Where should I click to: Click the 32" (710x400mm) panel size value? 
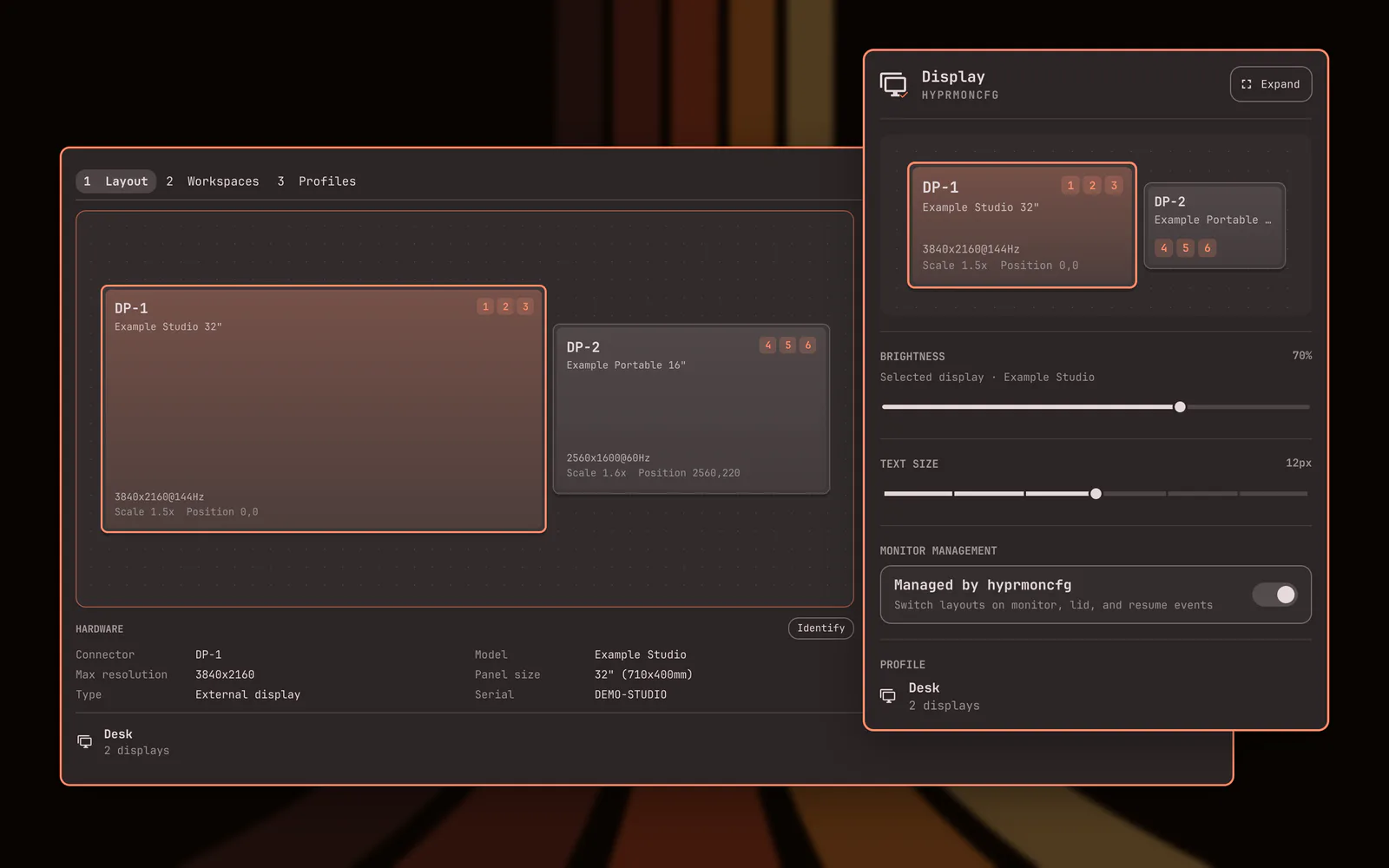click(643, 674)
